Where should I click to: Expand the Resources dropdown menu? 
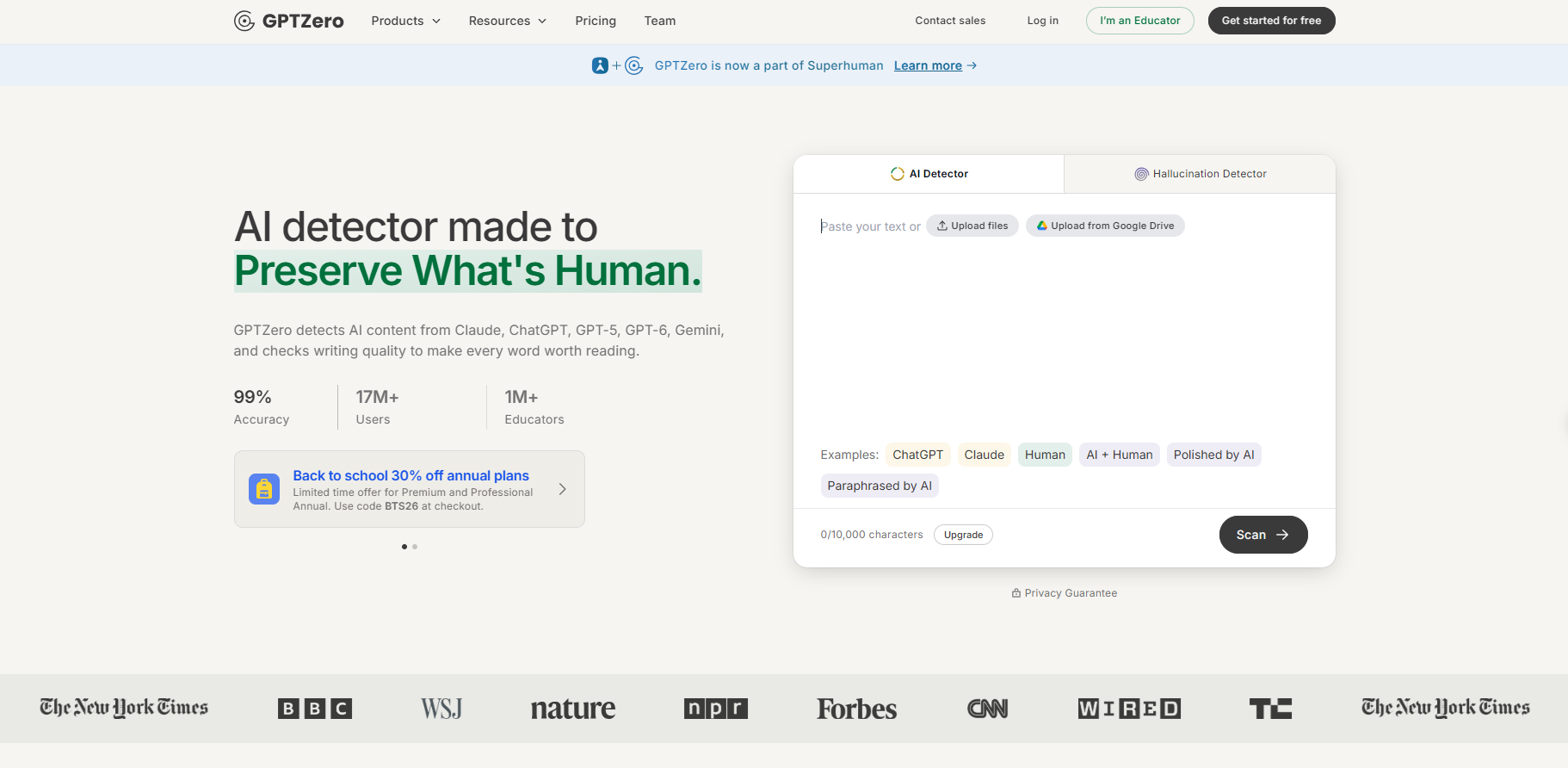pos(507,21)
